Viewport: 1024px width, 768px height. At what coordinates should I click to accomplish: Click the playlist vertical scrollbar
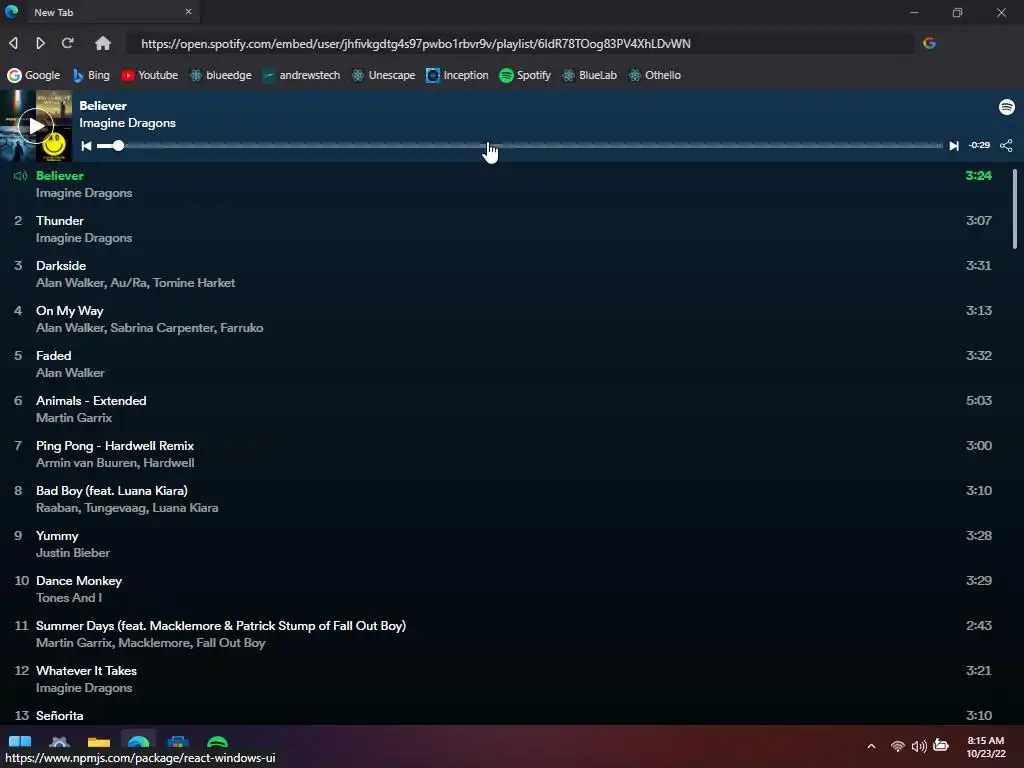coord(1014,209)
